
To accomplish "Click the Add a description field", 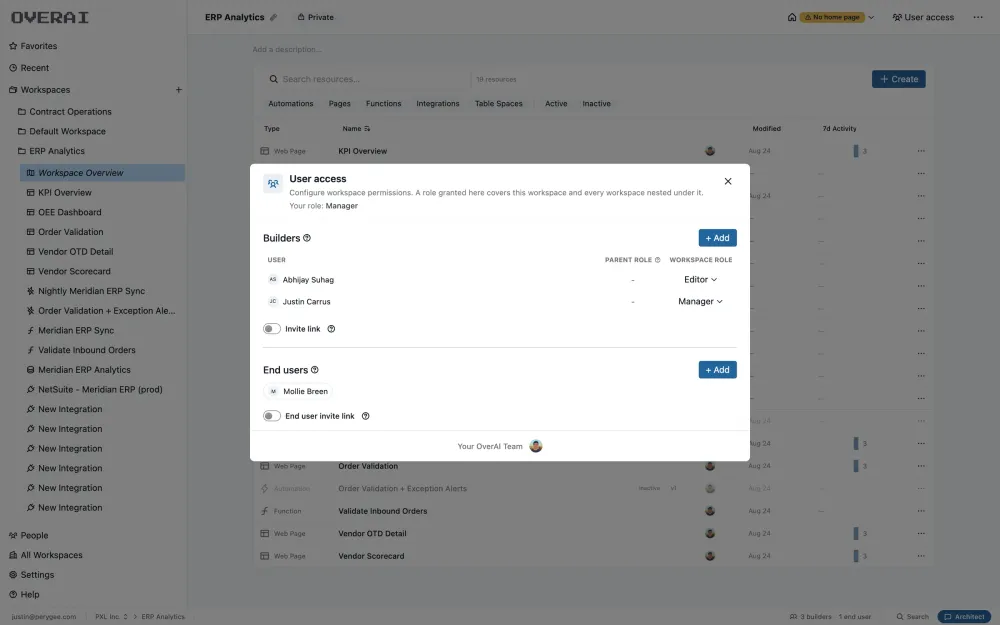I will (x=286, y=49).
